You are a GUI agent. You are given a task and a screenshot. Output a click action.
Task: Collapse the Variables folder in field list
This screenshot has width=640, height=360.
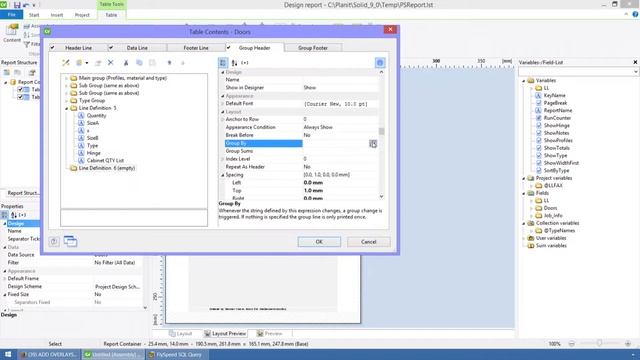524,81
